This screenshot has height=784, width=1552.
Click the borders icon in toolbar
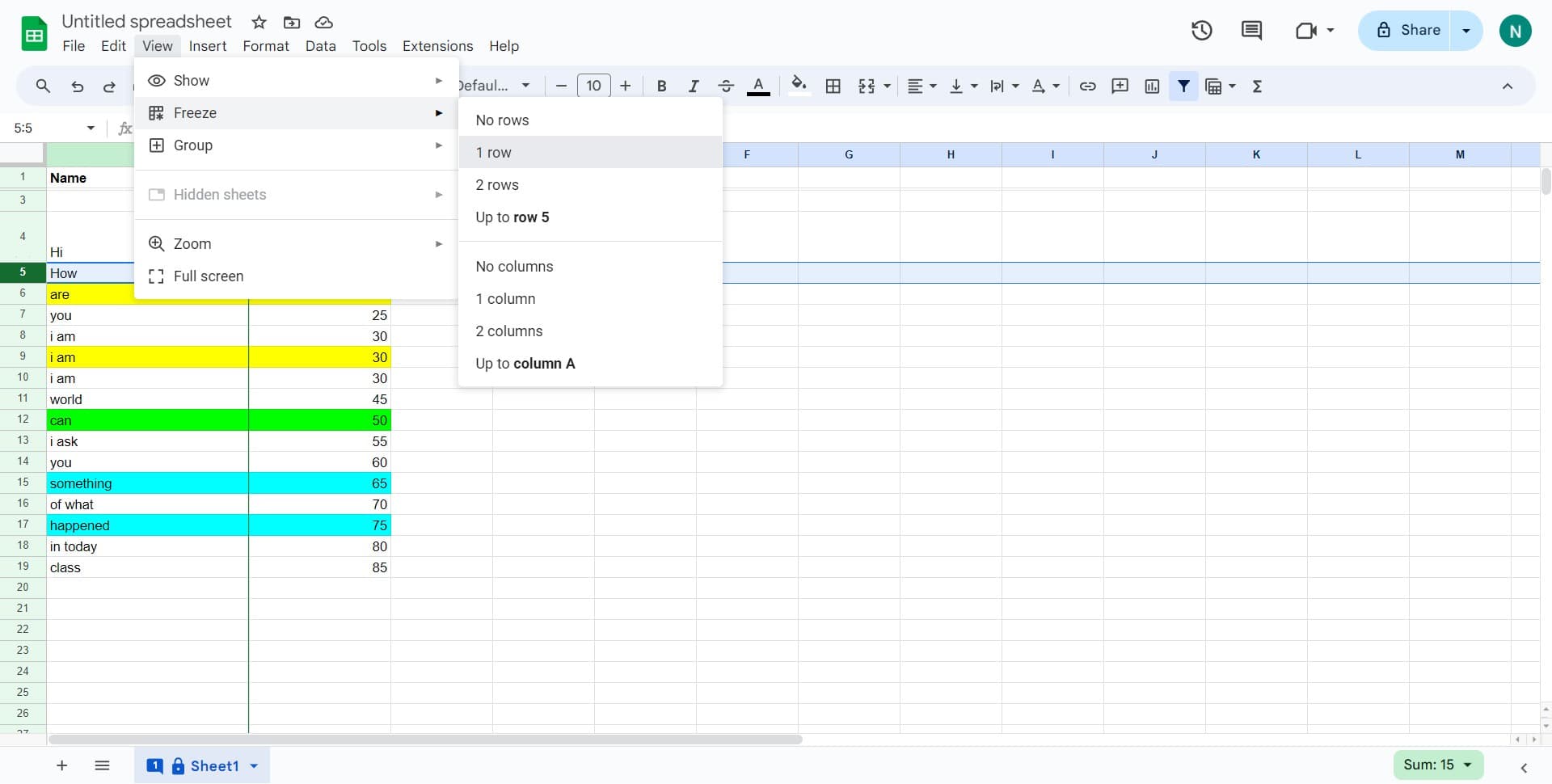(833, 86)
